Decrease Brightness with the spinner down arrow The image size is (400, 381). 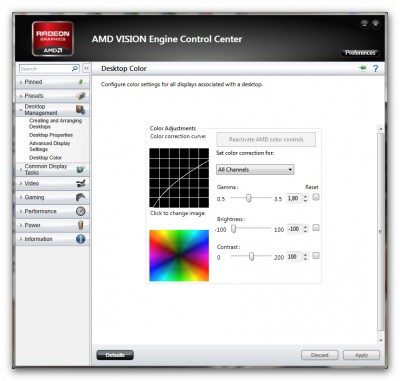pos(305,231)
